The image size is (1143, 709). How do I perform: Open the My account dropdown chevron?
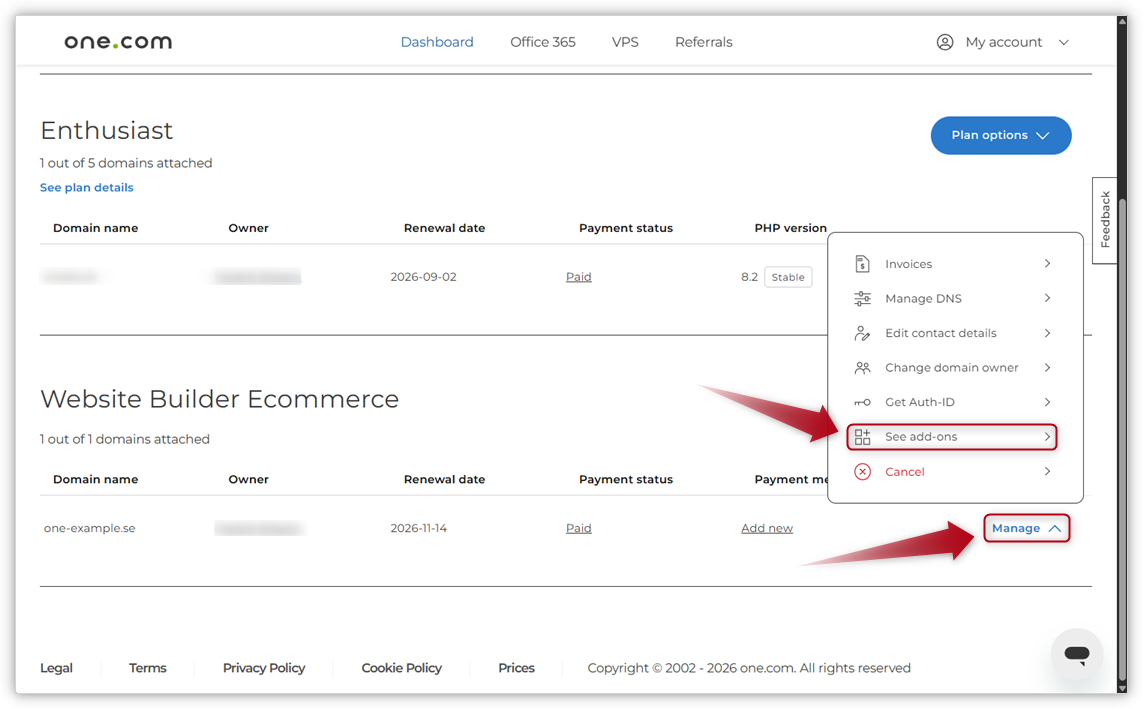tap(1063, 42)
